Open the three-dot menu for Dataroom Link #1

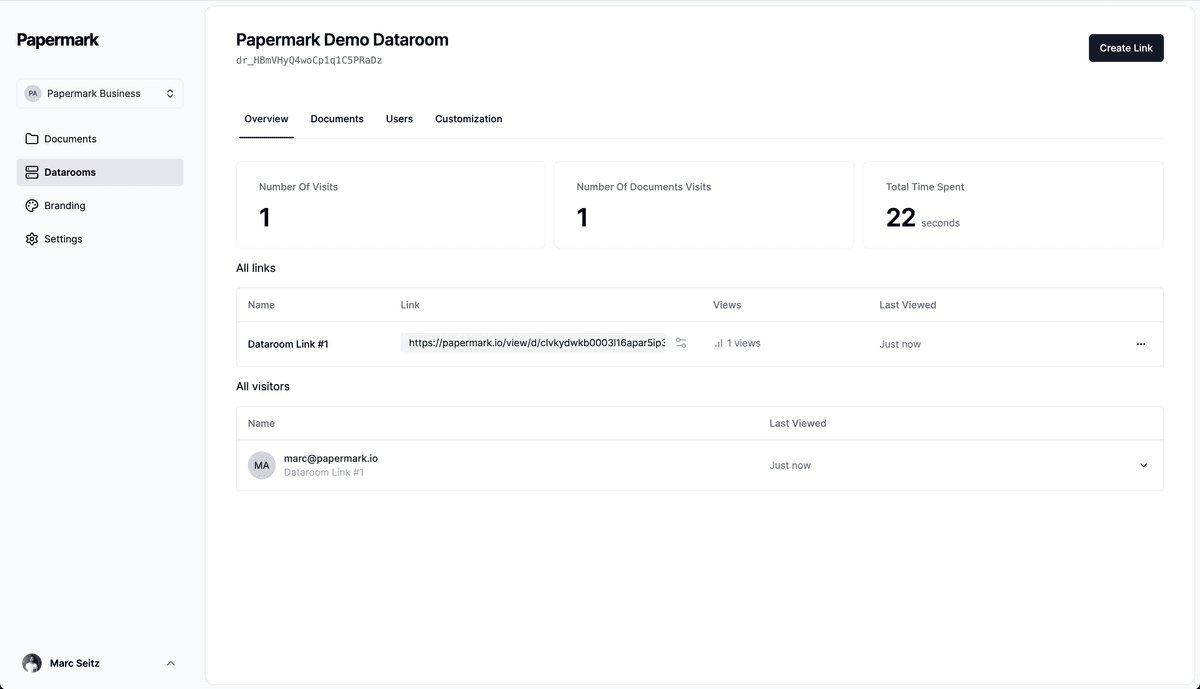coord(1141,344)
